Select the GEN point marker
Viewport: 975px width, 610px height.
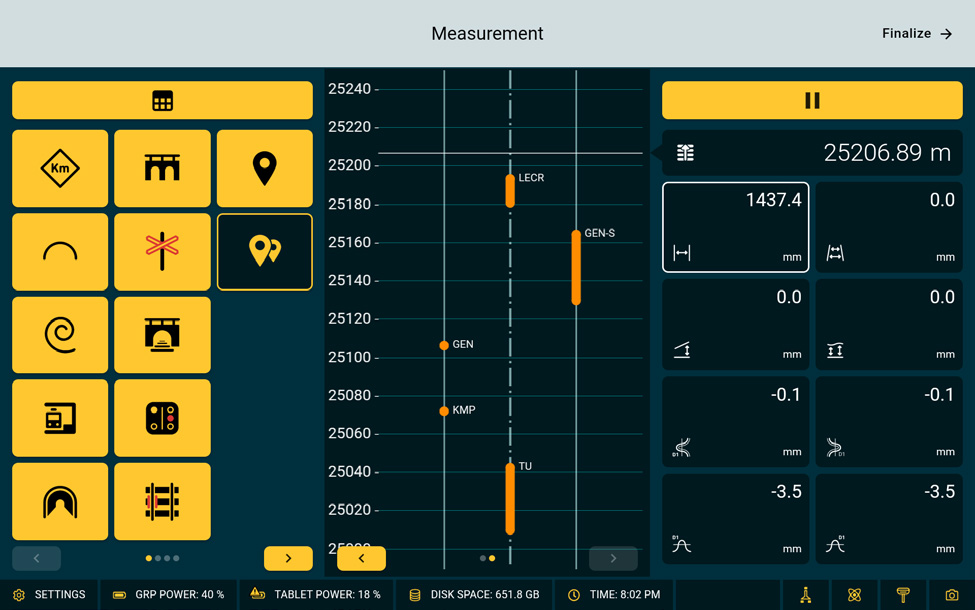[x=444, y=345]
